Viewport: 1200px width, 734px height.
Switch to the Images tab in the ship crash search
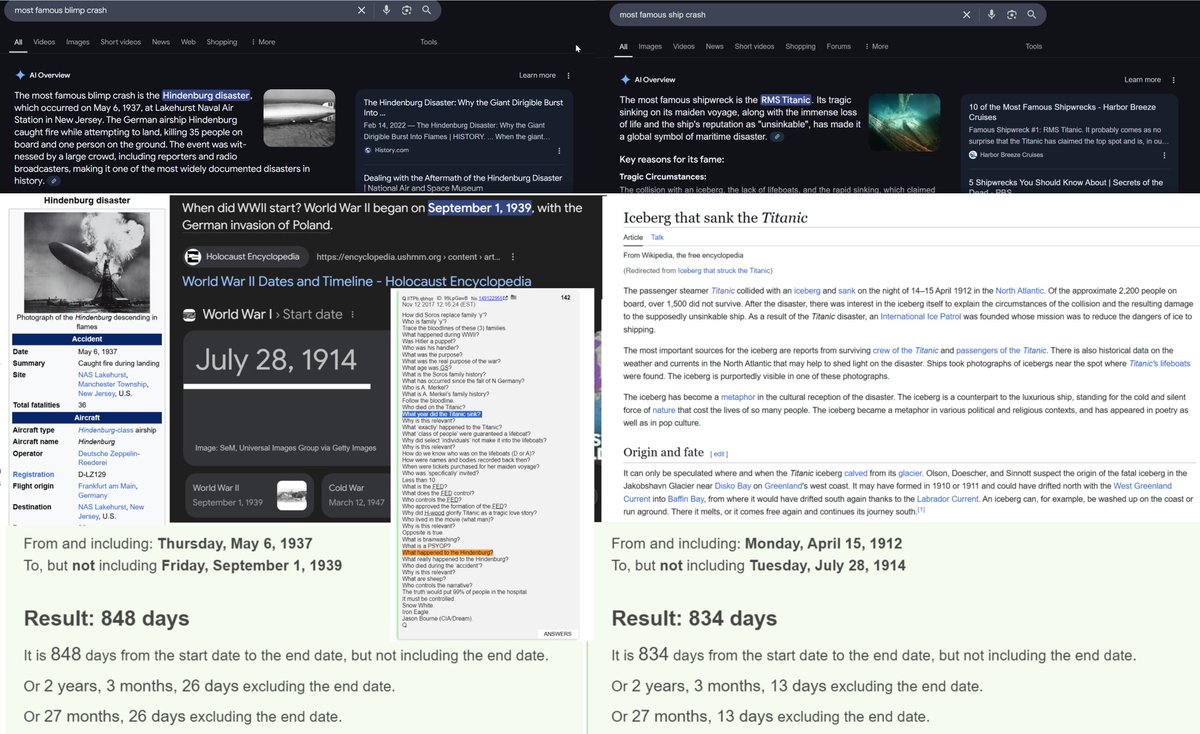pyautogui.click(x=650, y=46)
